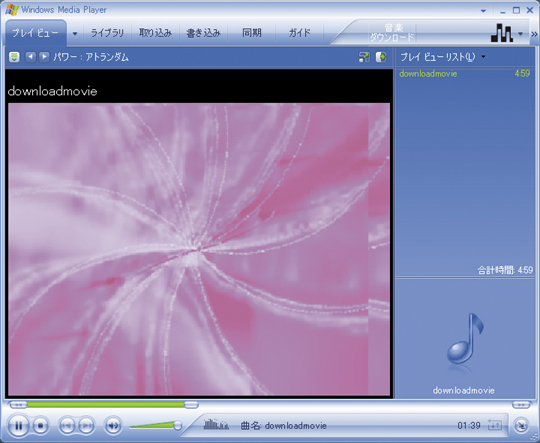
Task: Toggle the shuffle icon beside the time
Action: 495,425
